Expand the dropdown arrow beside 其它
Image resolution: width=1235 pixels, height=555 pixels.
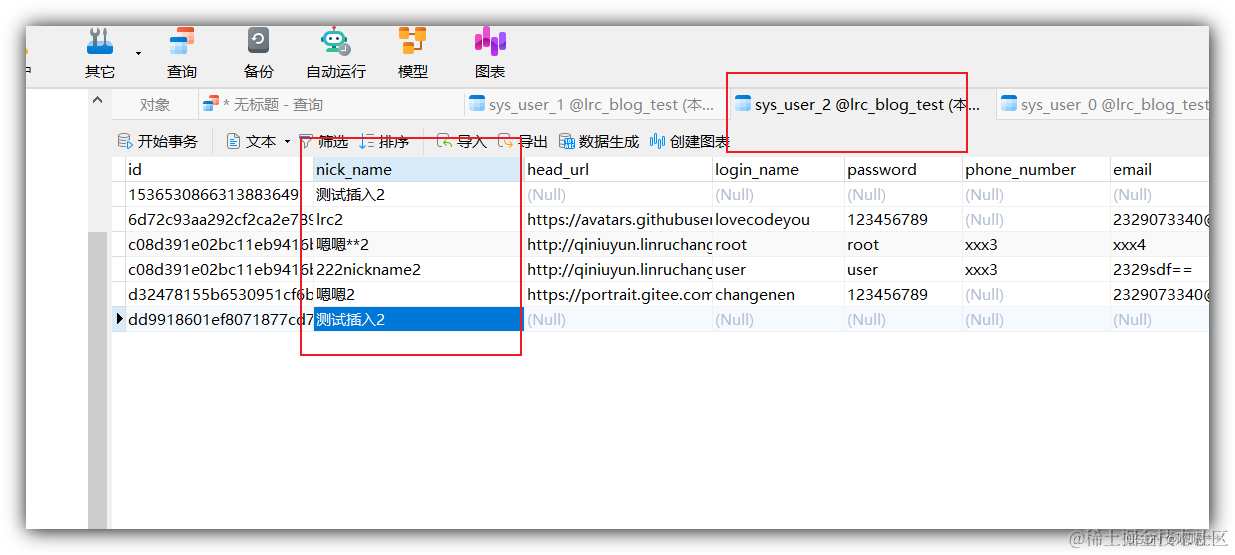point(139,53)
